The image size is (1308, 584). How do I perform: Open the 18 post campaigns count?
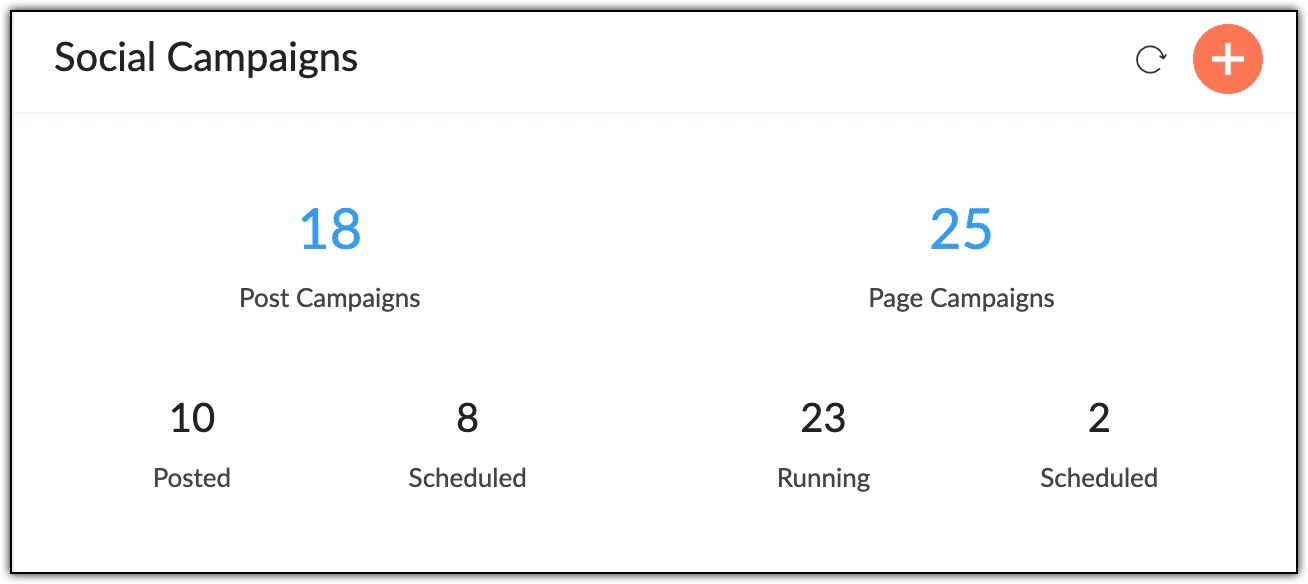(330, 229)
